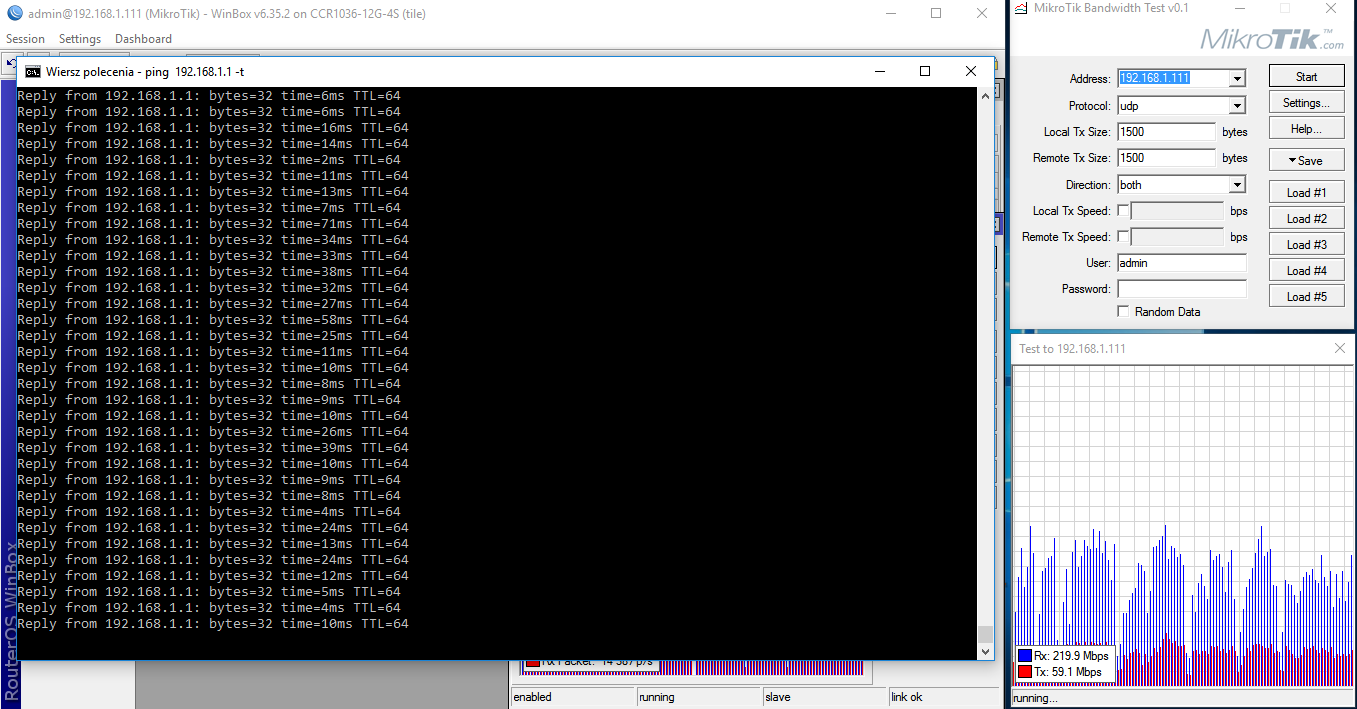Open the Direction dropdown

1237,185
